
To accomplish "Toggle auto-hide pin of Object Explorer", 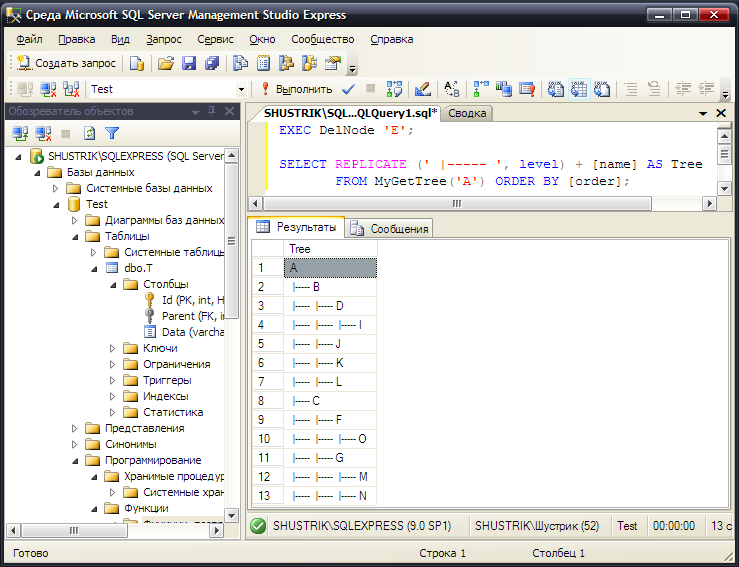I will click(x=212, y=111).
